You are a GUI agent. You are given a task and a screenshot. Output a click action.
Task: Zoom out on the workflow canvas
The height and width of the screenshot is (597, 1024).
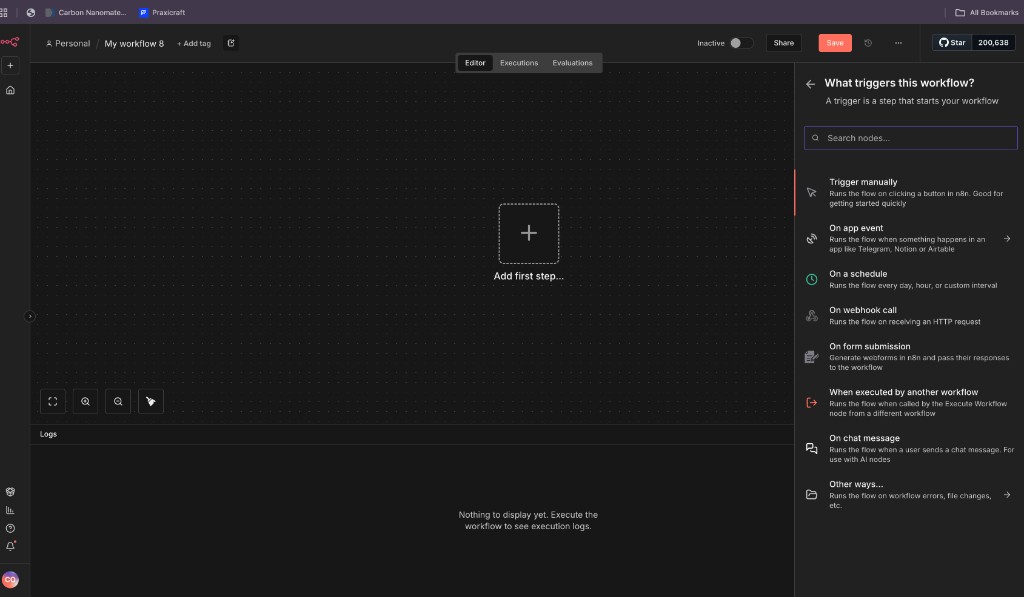pyautogui.click(x=118, y=402)
